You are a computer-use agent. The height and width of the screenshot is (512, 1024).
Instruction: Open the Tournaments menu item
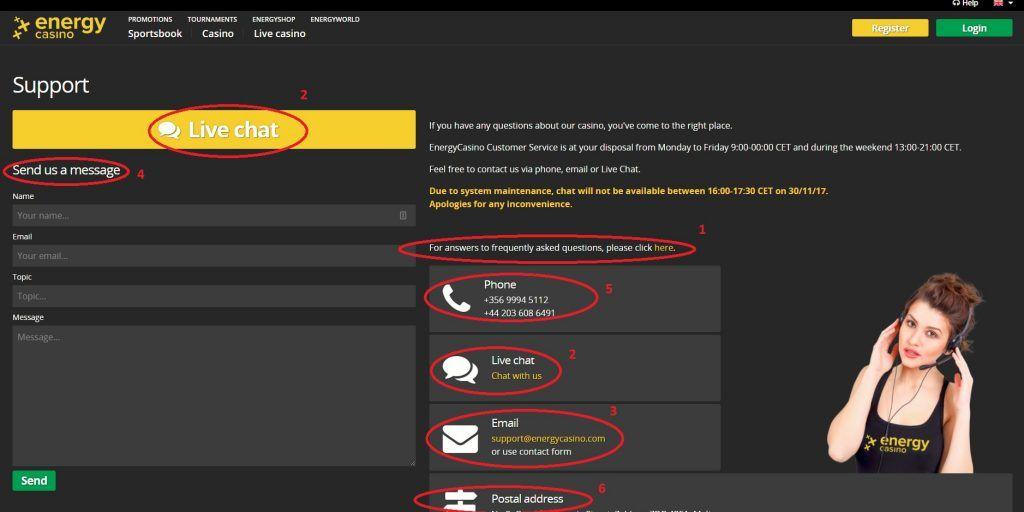pyautogui.click(x=212, y=19)
